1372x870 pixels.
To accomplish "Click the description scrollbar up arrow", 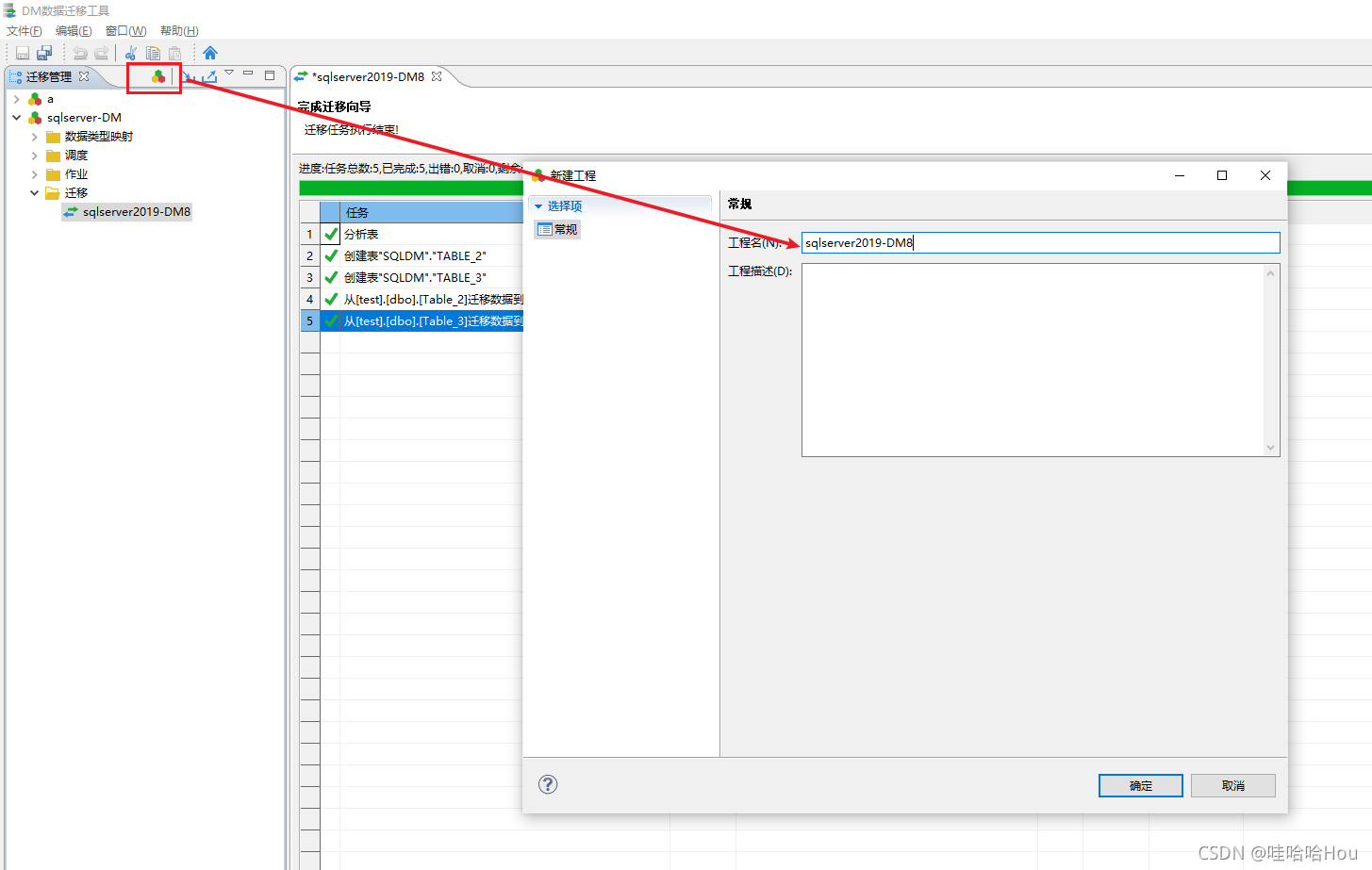I will [1270, 273].
